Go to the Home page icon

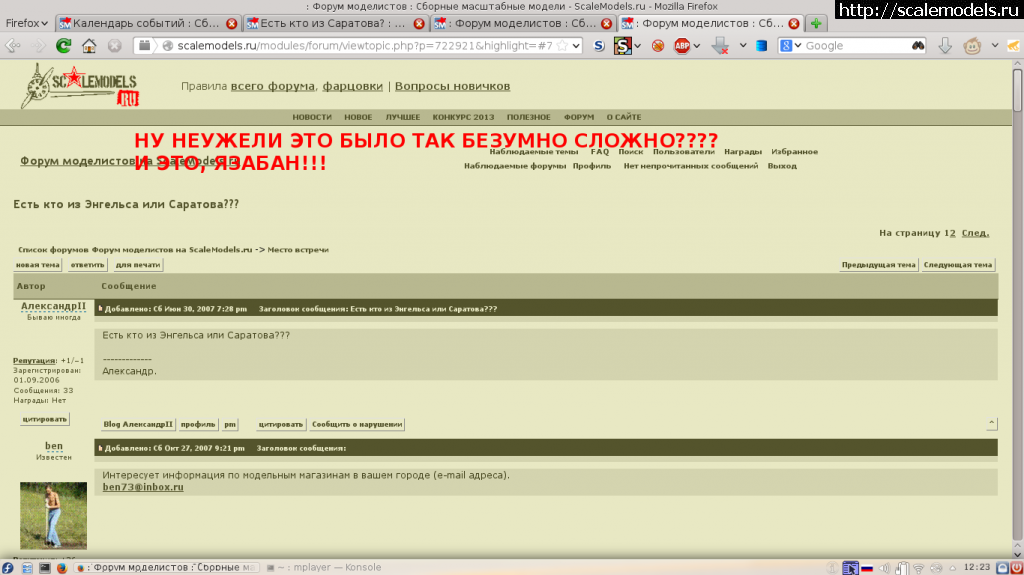(89, 46)
